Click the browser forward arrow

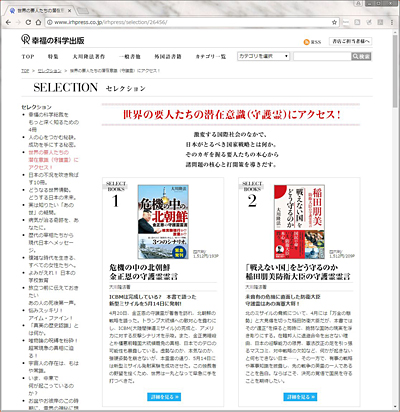(18, 22)
